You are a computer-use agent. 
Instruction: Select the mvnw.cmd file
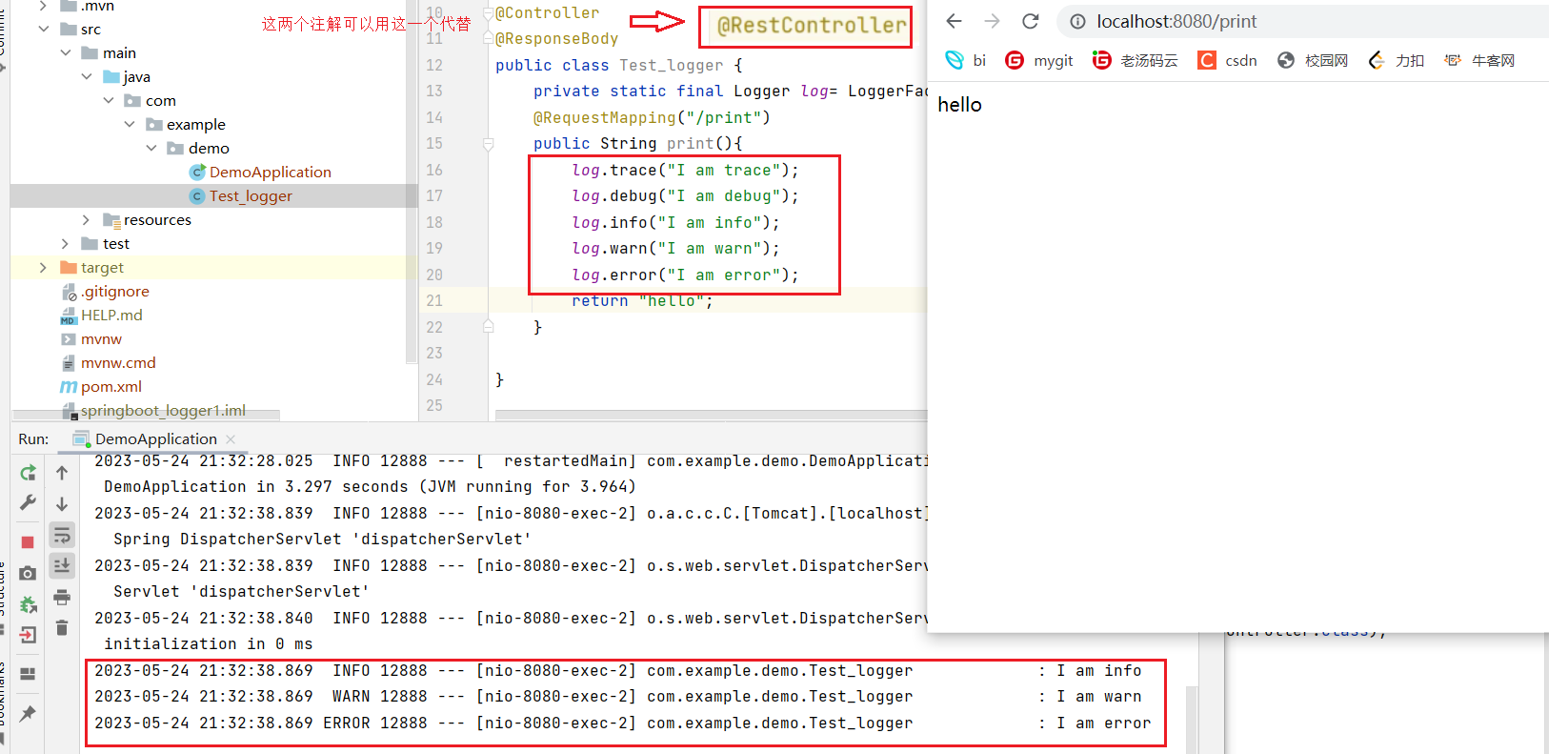tap(108, 362)
